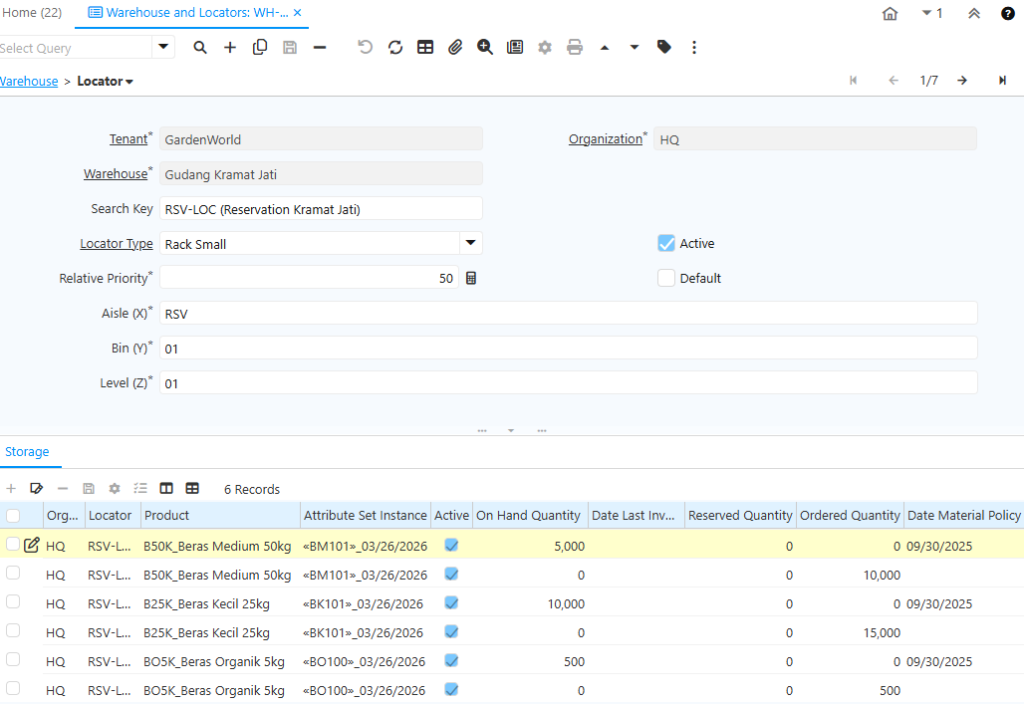
Task: Click the Undo changes icon
Action: click(365, 48)
